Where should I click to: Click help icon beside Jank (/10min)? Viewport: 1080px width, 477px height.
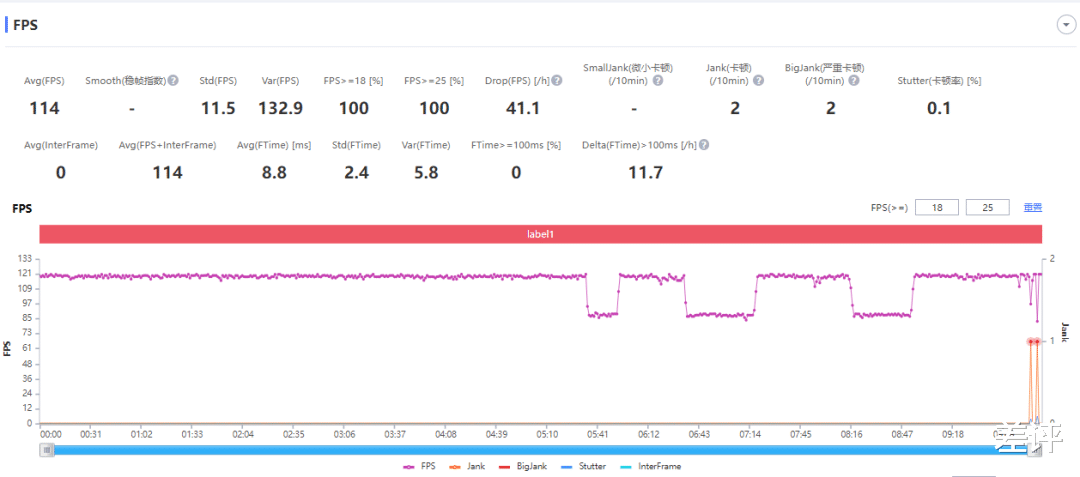tap(758, 81)
